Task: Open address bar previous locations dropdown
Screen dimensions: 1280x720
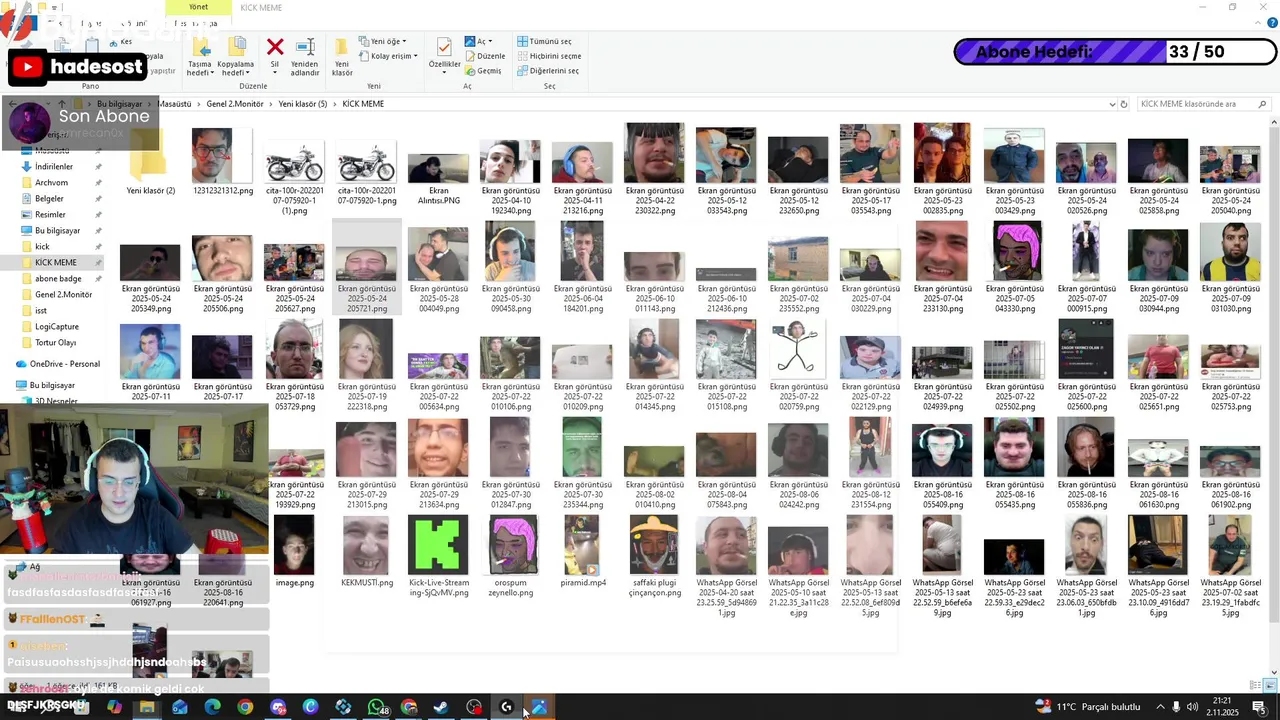Action: coord(1112,104)
